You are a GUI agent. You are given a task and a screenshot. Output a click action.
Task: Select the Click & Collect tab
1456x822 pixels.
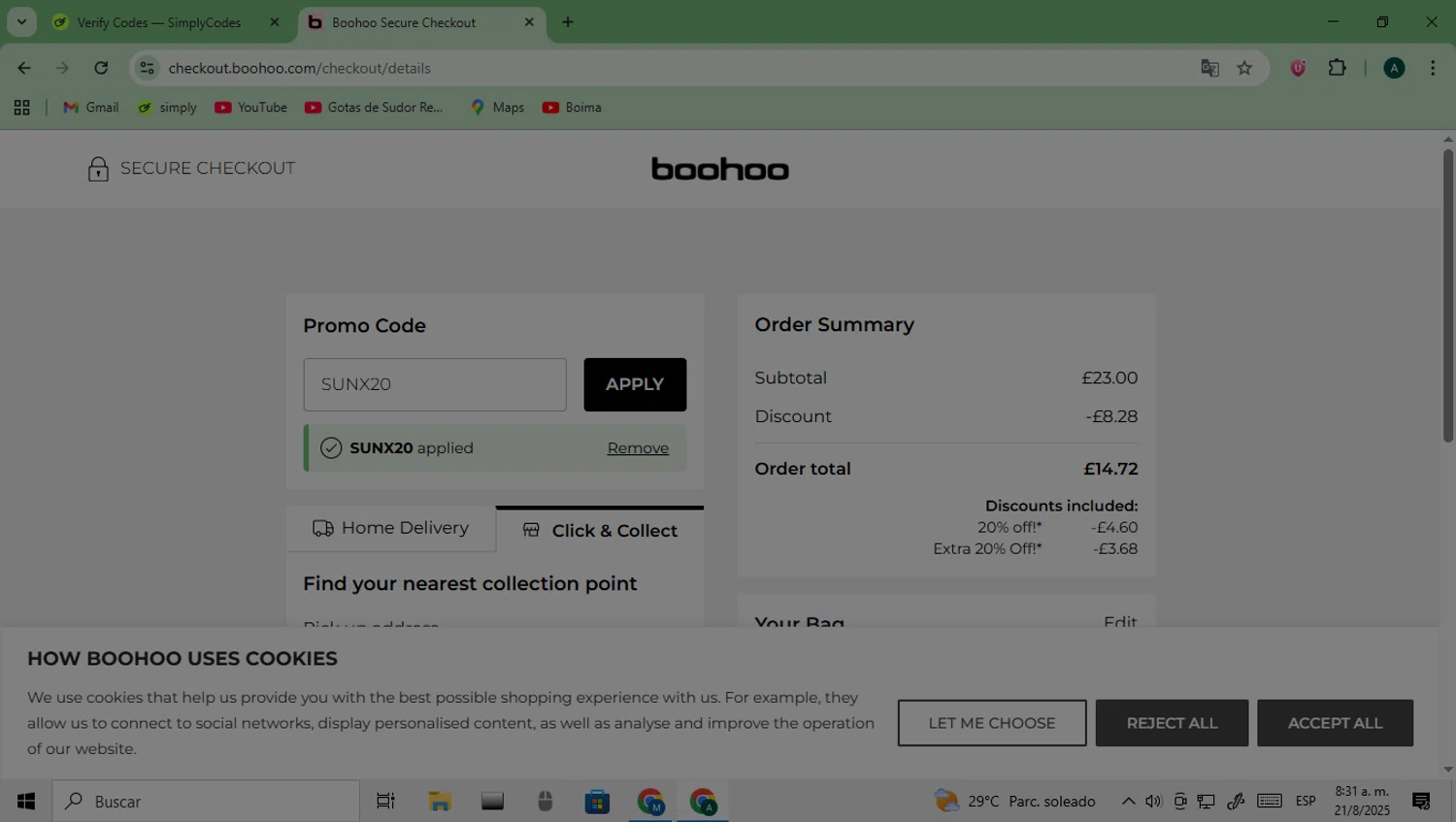(x=600, y=530)
